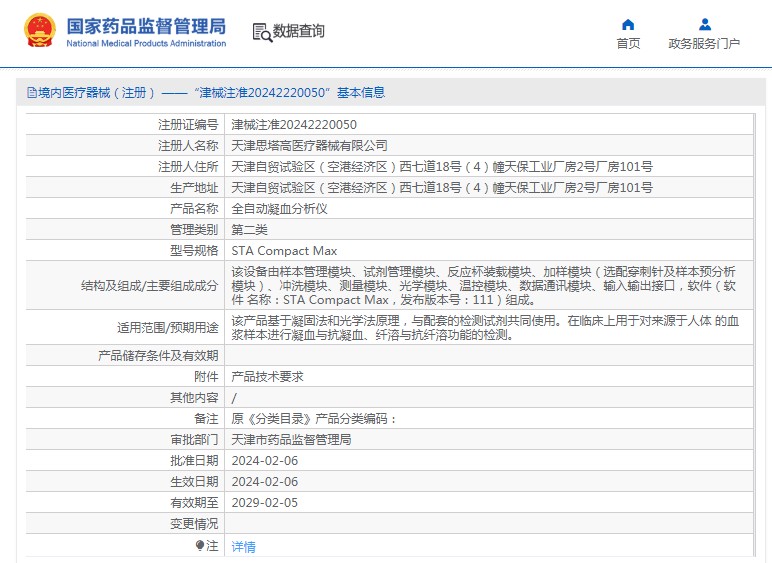Go to 首页 home link

628,44
